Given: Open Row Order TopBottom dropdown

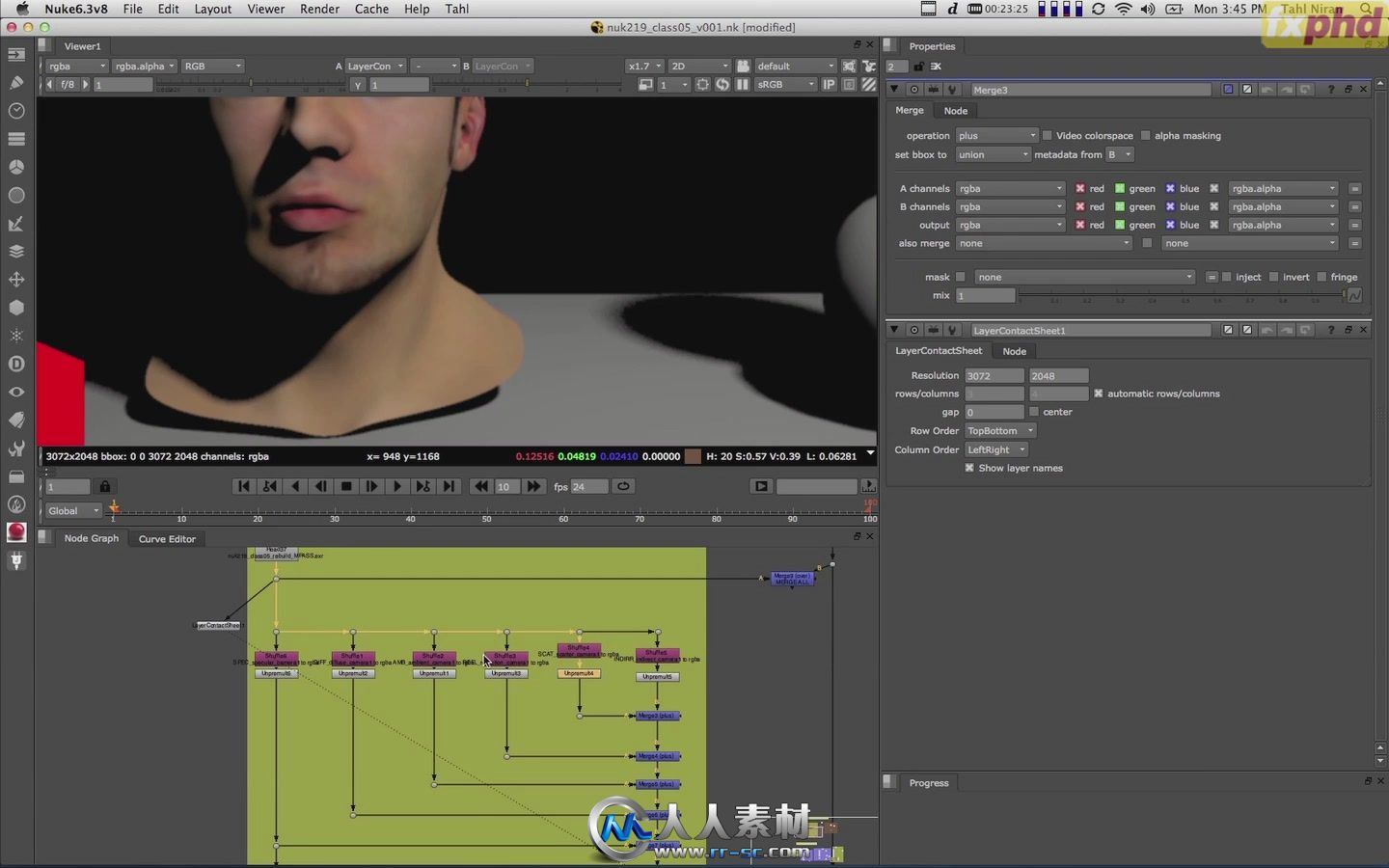Looking at the screenshot, I should [1000, 431].
